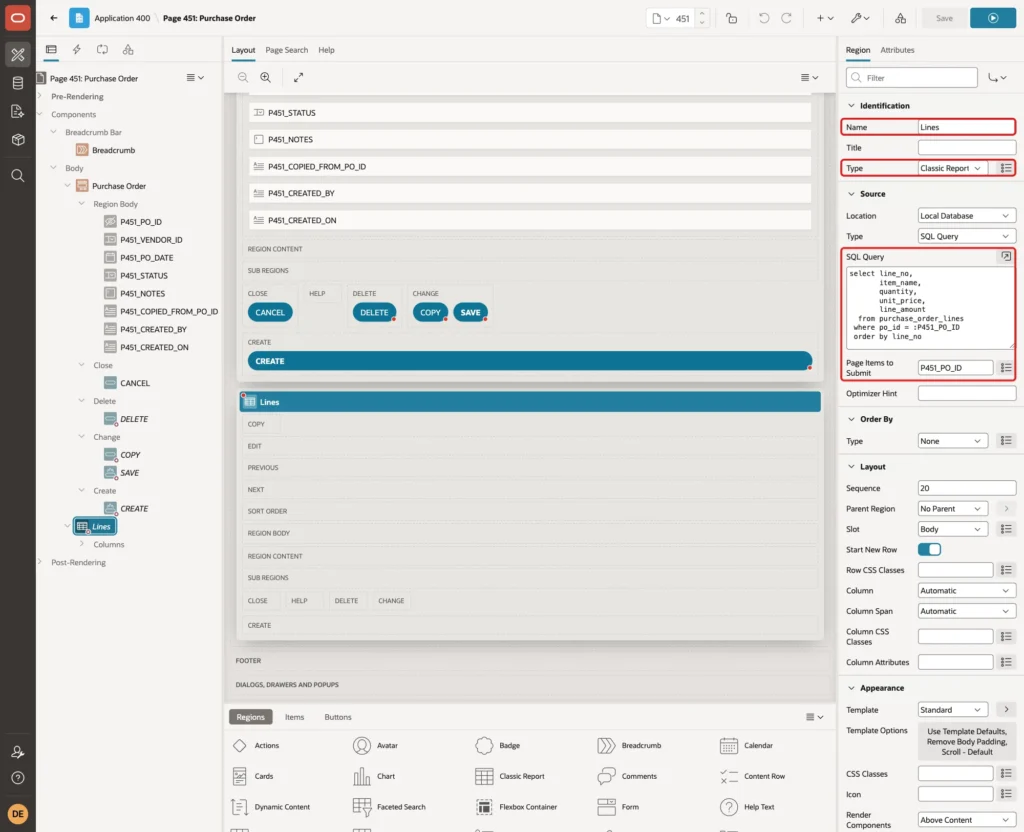Open the Help tab in center pane

tap(327, 50)
